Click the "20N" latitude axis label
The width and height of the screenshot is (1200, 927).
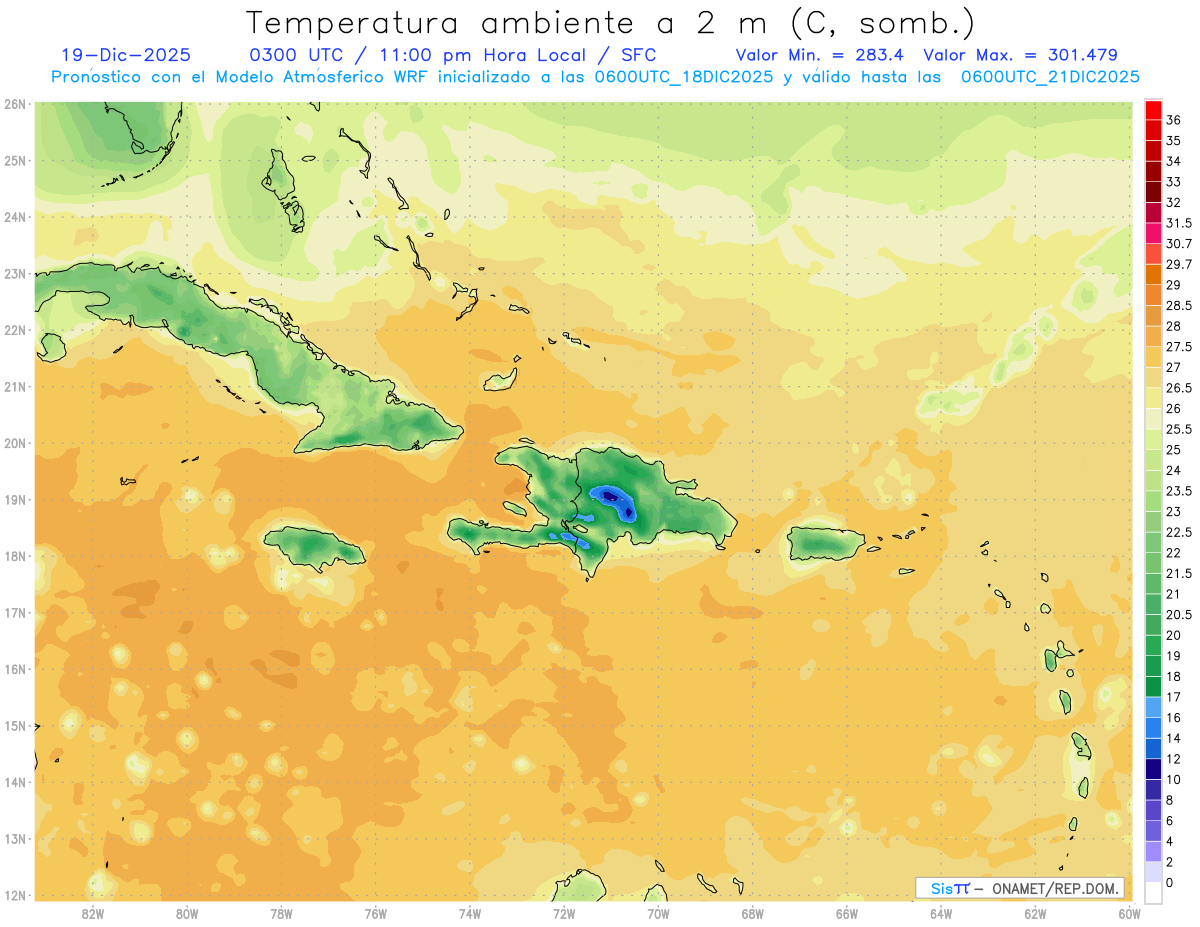click(x=14, y=443)
